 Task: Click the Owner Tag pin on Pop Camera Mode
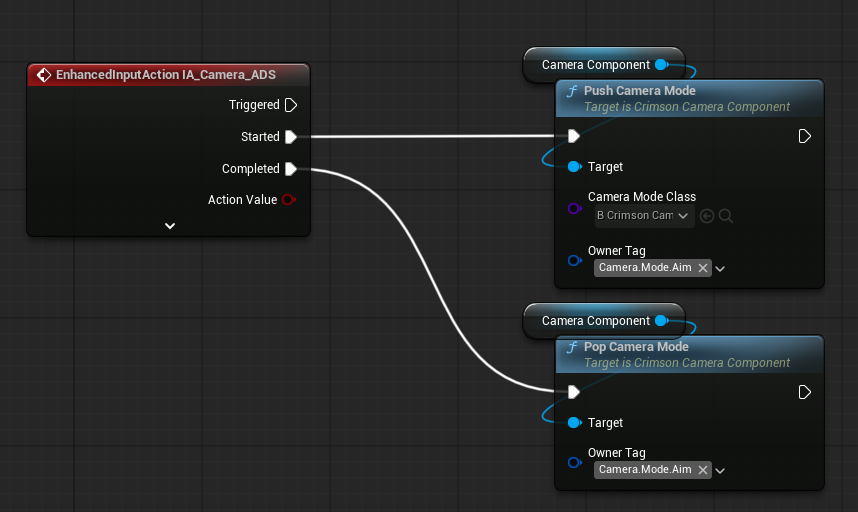pyautogui.click(x=574, y=462)
